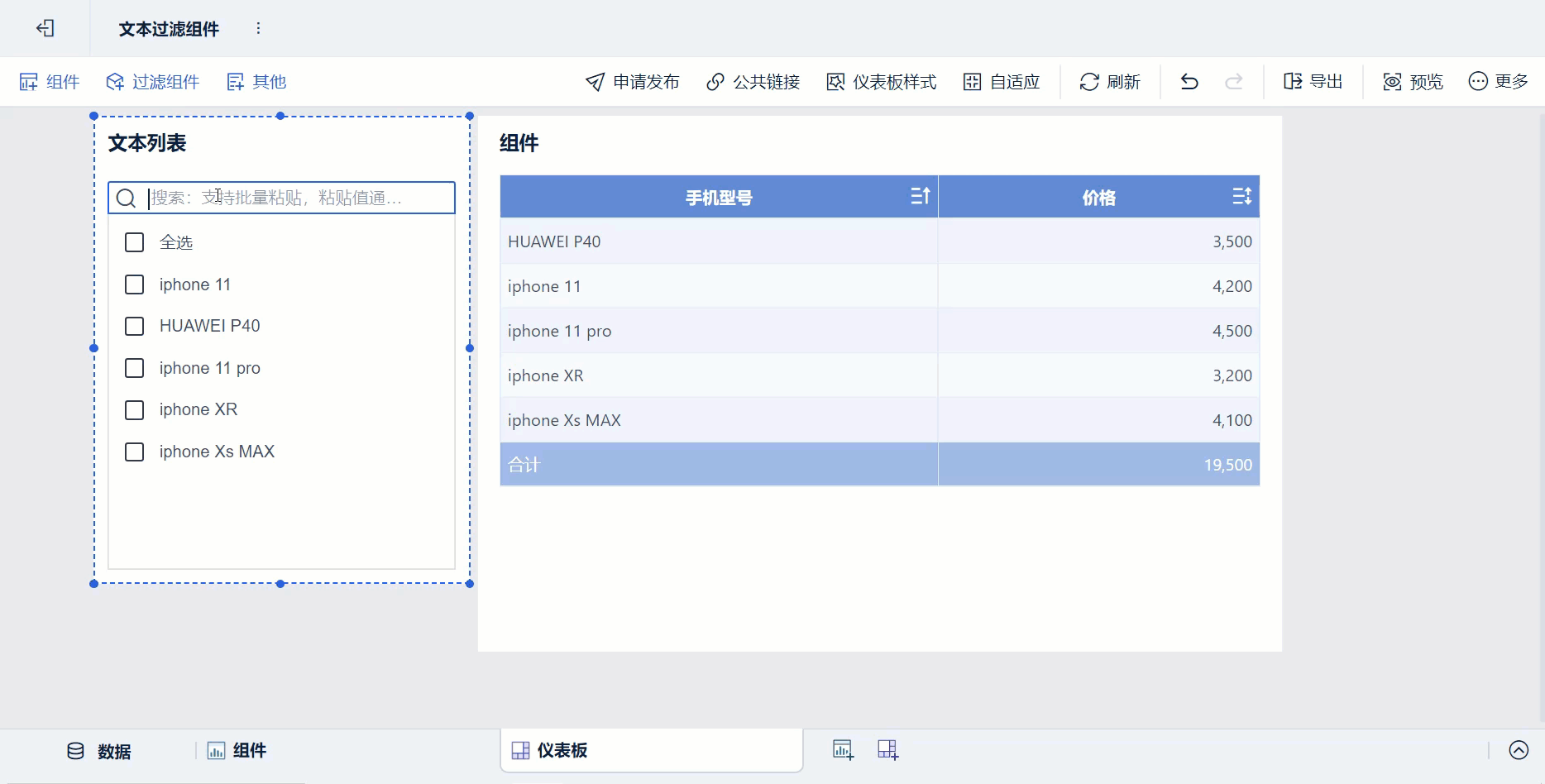Click the 文本过滤组件 dashboard title
The image size is (1545, 784).
pos(169,29)
